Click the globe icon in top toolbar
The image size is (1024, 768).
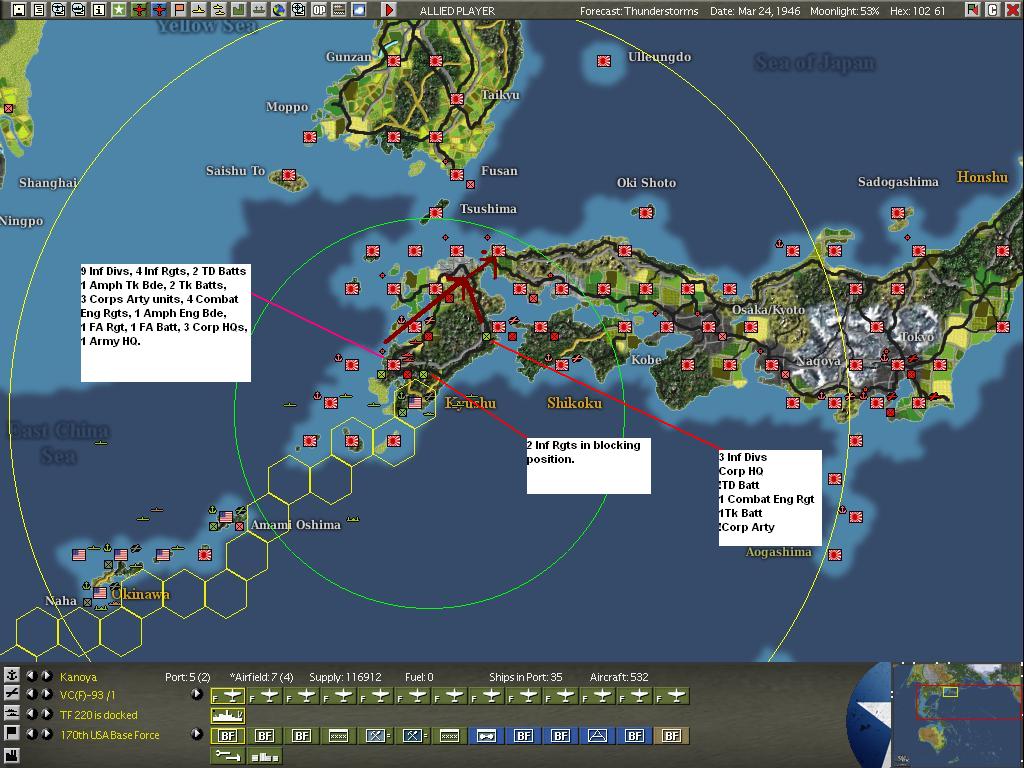(x=279, y=10)
